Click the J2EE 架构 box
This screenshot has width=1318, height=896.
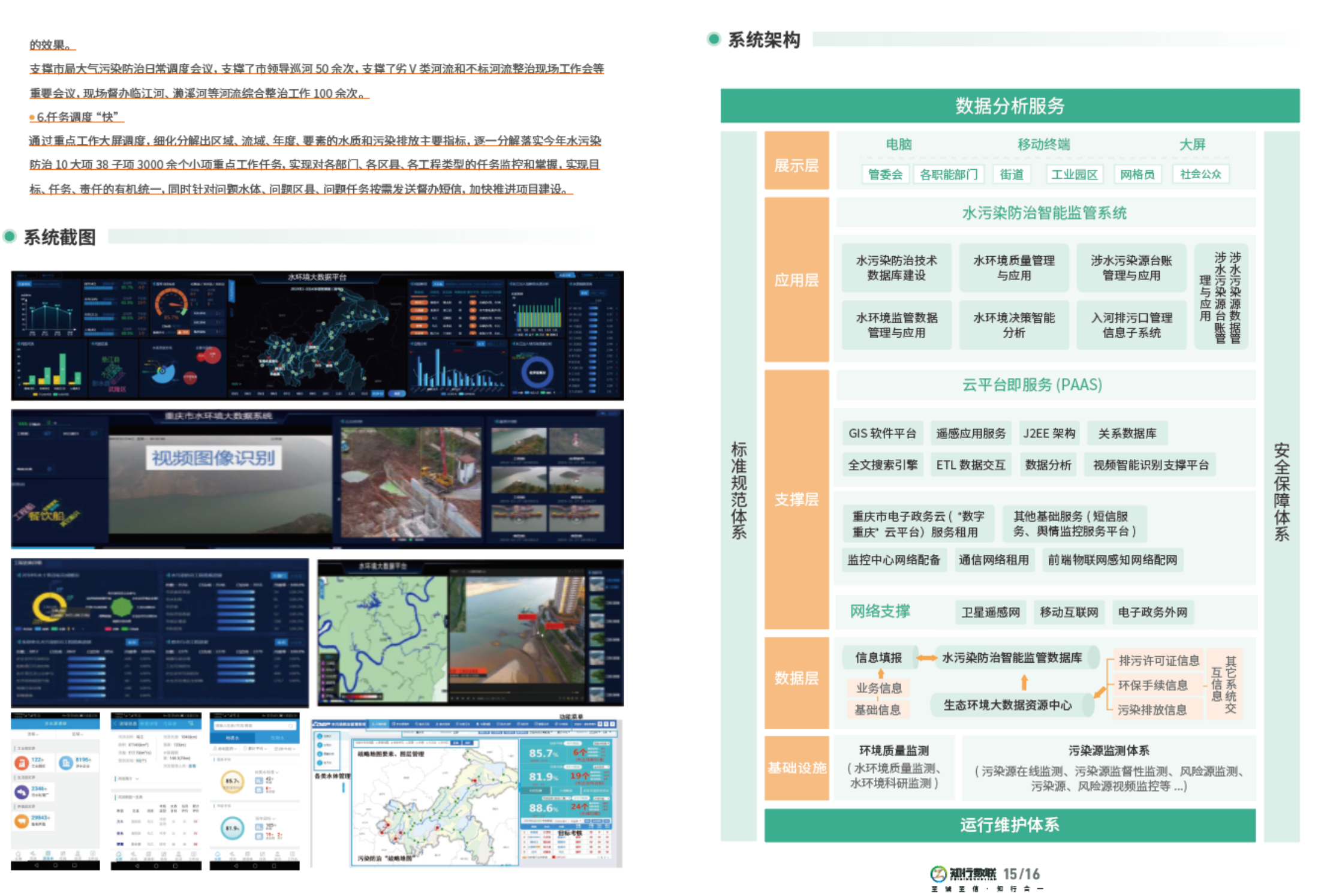[1049, 433]
